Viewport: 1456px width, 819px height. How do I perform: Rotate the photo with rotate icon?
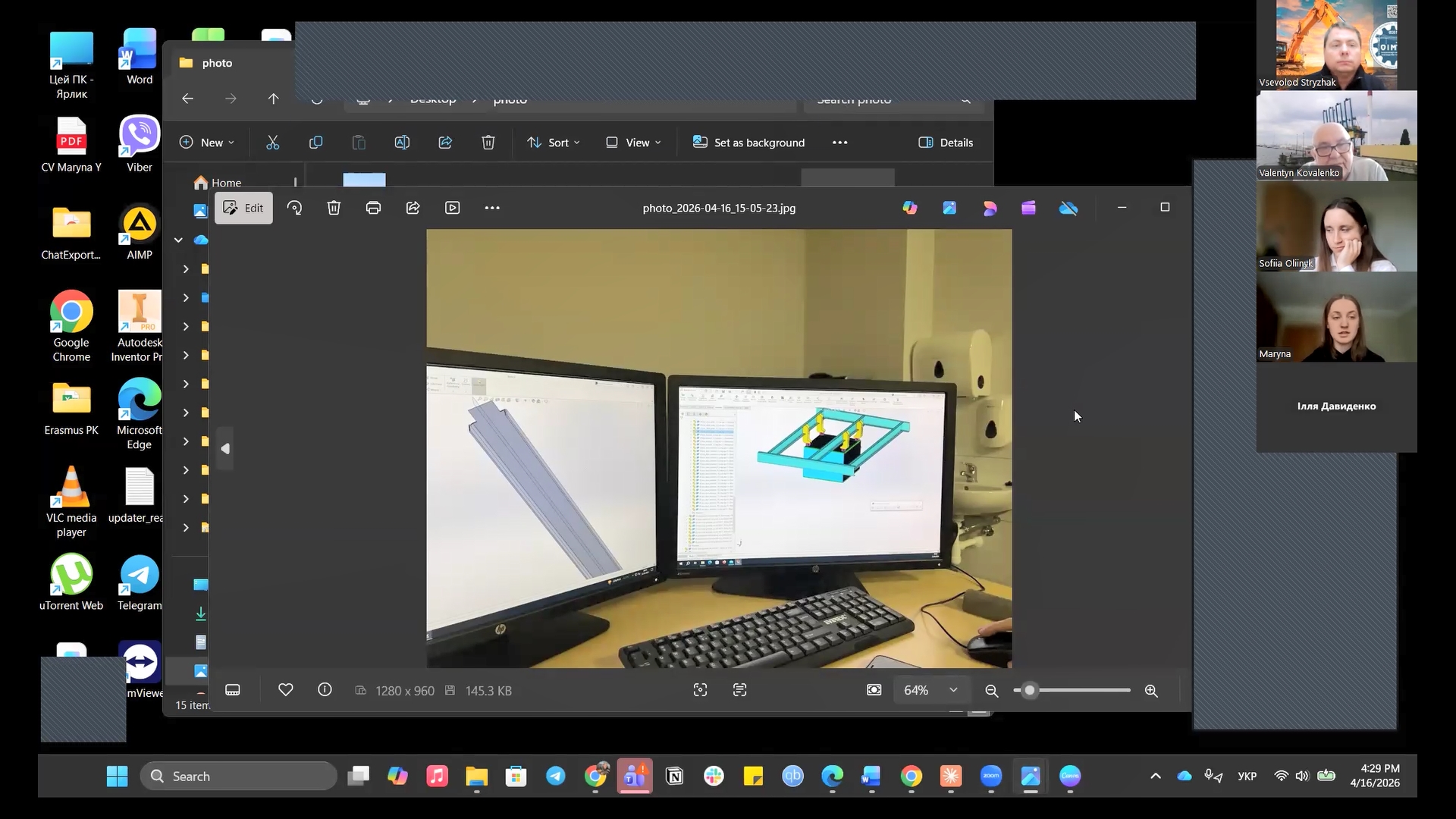coord(294,208)
